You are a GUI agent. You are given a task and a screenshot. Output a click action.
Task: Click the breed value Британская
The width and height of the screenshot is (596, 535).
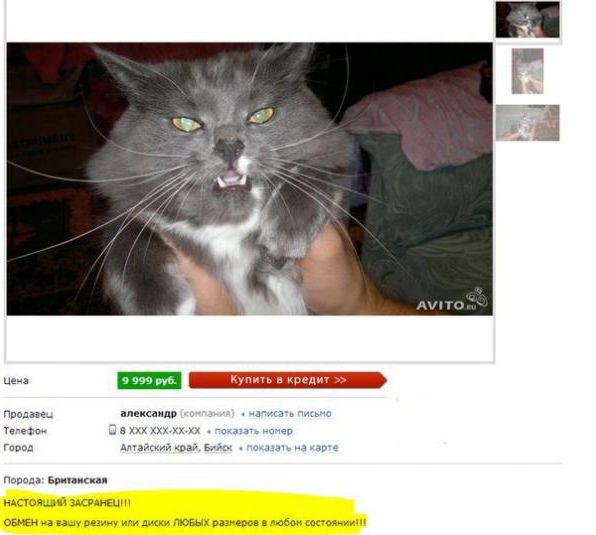[78, 480]
